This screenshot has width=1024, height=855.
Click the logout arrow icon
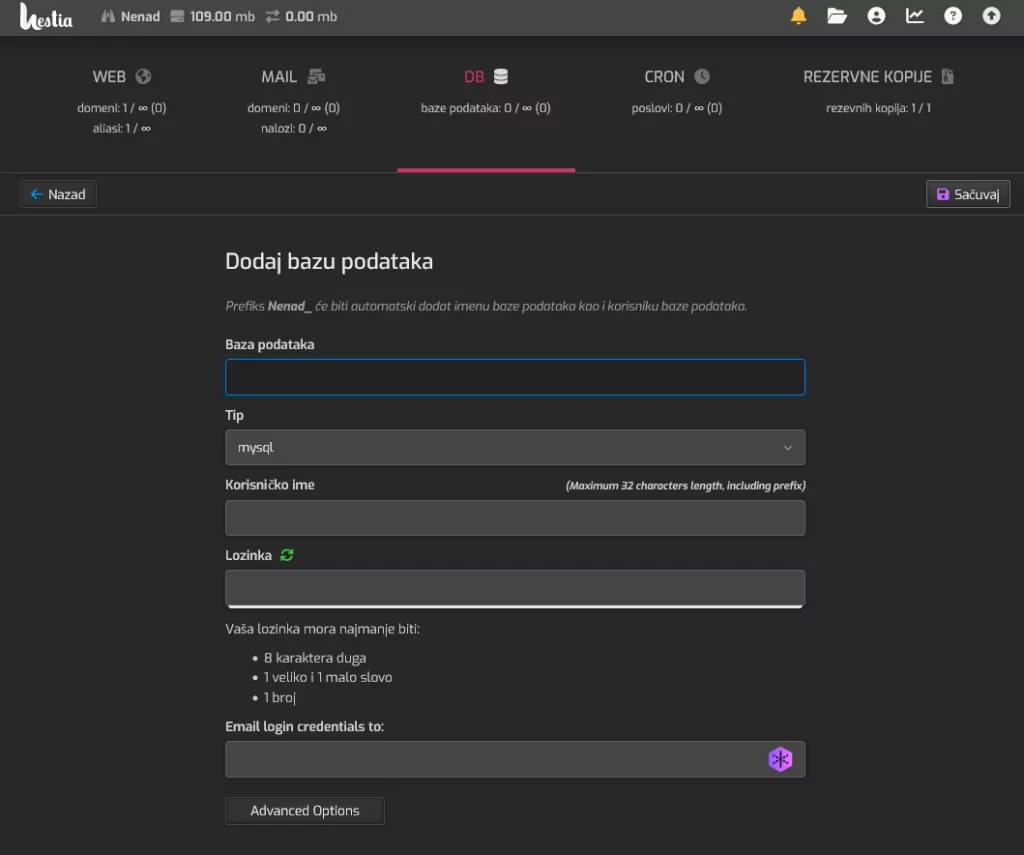[991, 16]
